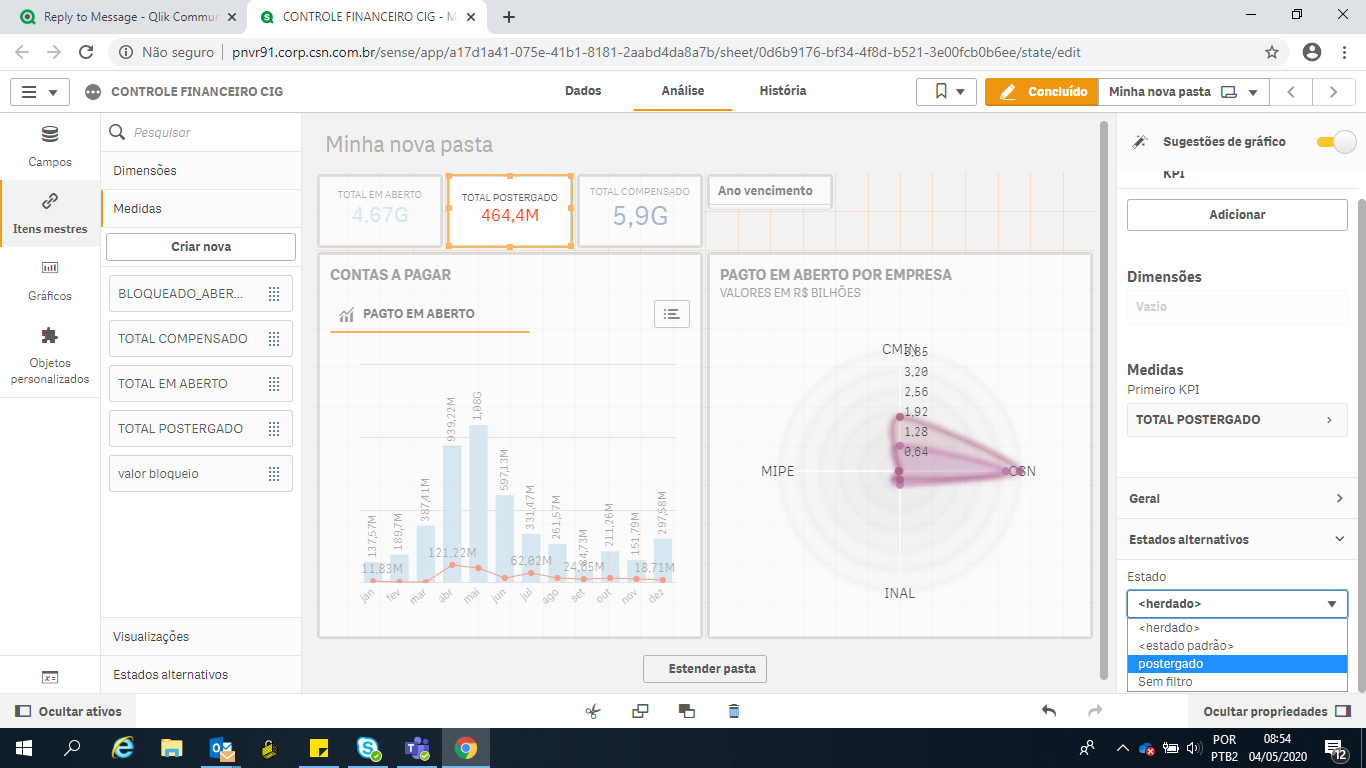1366x768 pixels.
Task: Select the cut (scissors) icon in bottom toolbar
Action: (x=592, y=711)
